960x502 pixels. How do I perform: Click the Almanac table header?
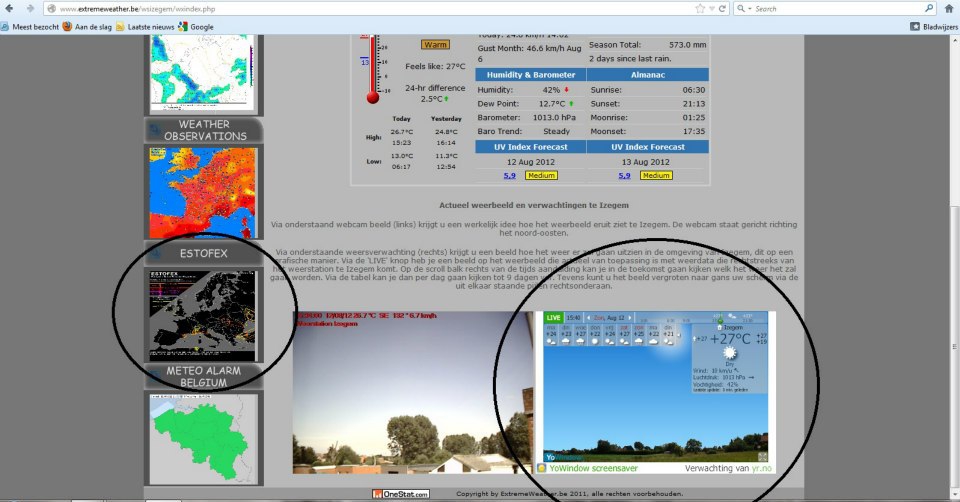[648, 75]
